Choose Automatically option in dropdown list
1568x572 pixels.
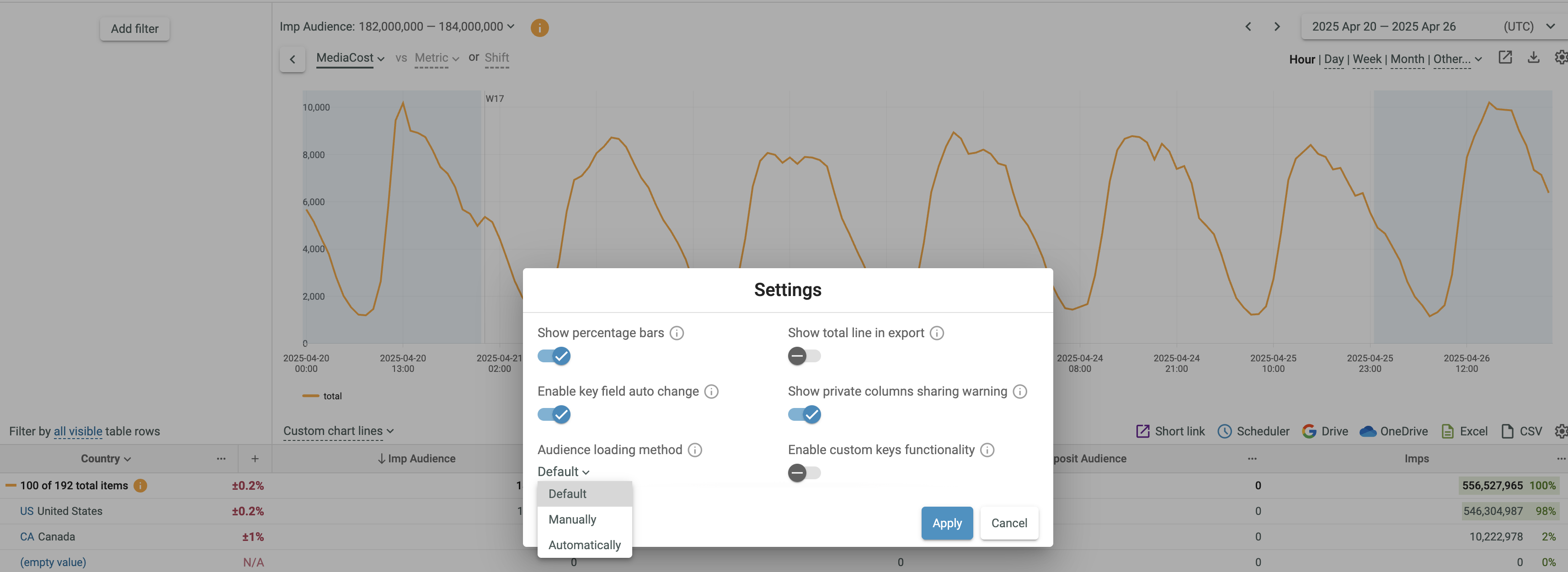584,545
